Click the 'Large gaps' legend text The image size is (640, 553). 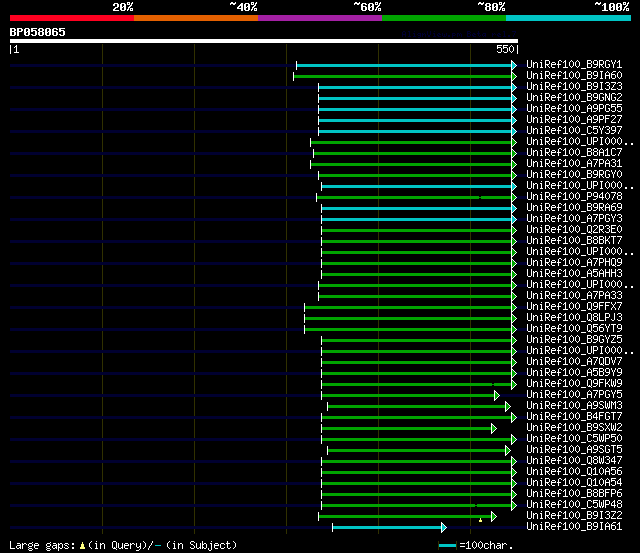point(42,545)
